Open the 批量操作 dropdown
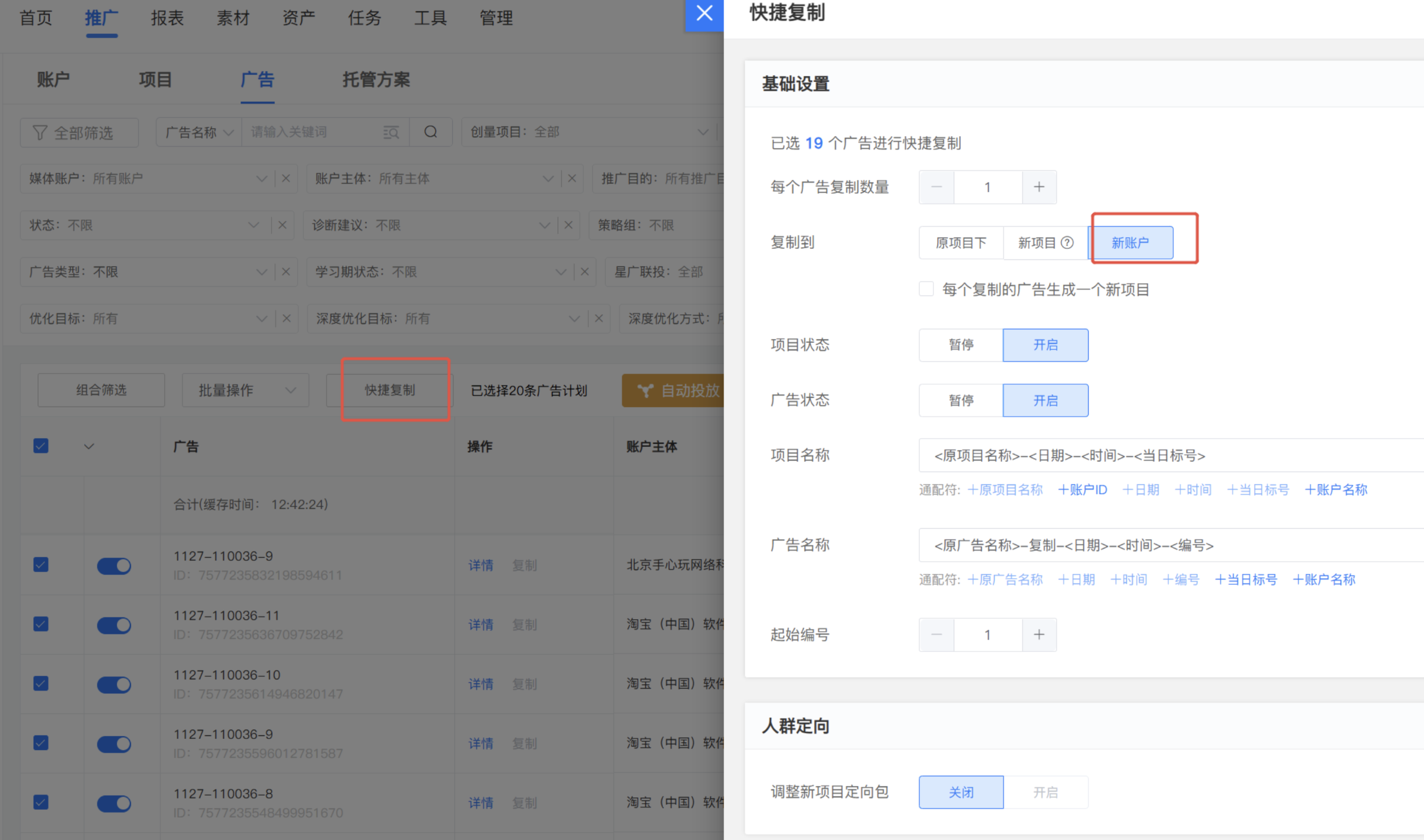Viewport: 1424px width, 840px height. (245, 390)
